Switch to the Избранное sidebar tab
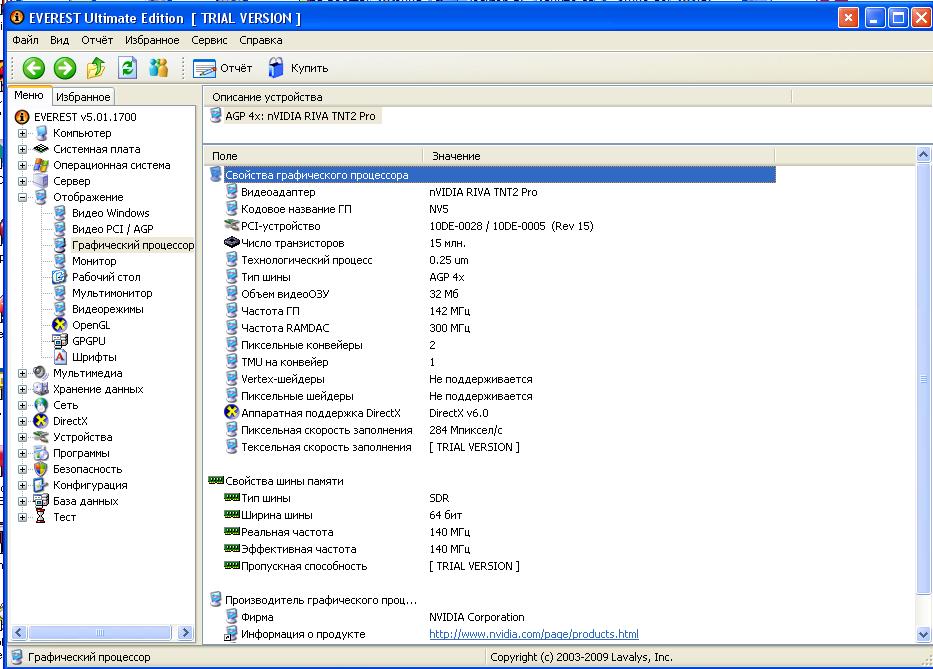933x669 pixels. pyautogui.click(x=83, y=96)
